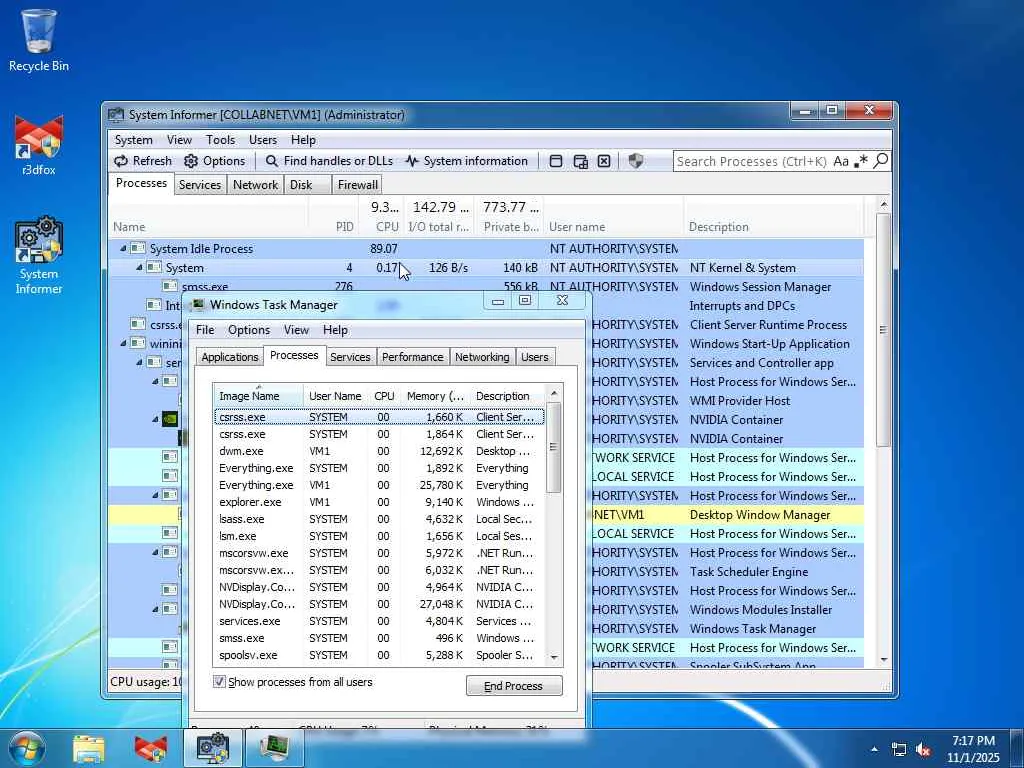Launch r3dfox from the taskbar
The image size is (1024, 768).
pos(150,748)
